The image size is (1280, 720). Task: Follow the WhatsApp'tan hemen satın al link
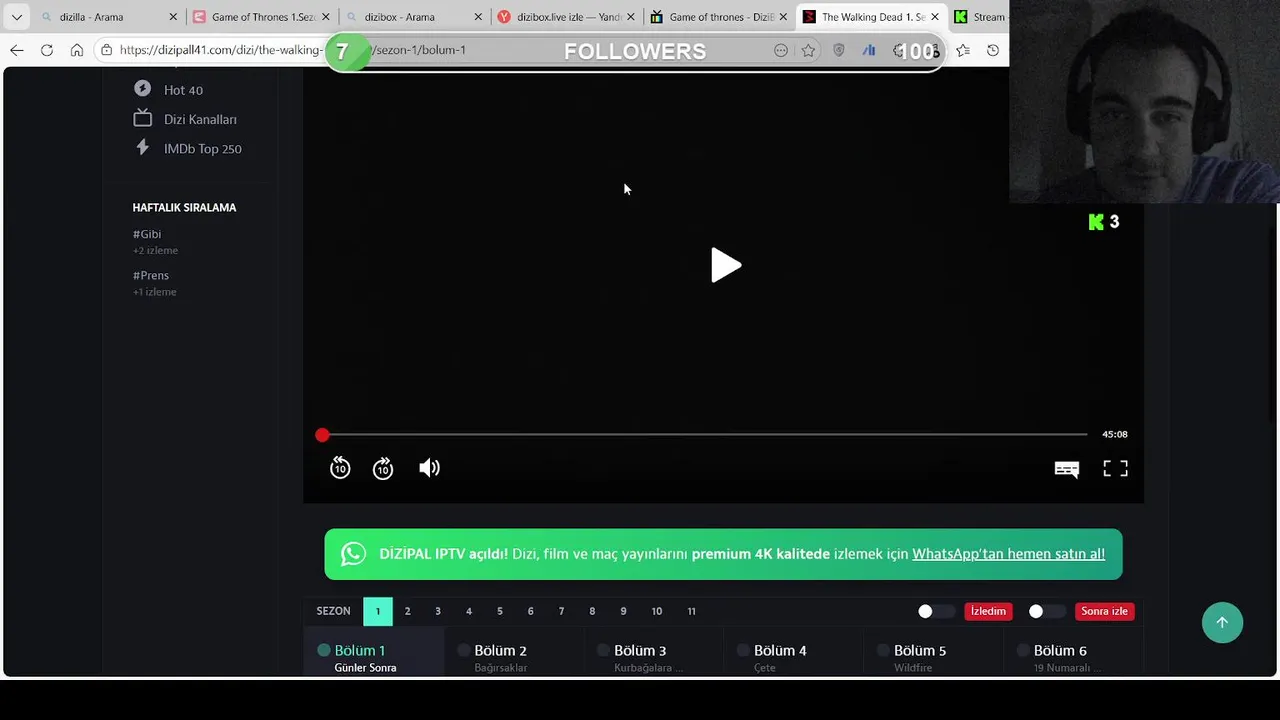pos(1008,554)
